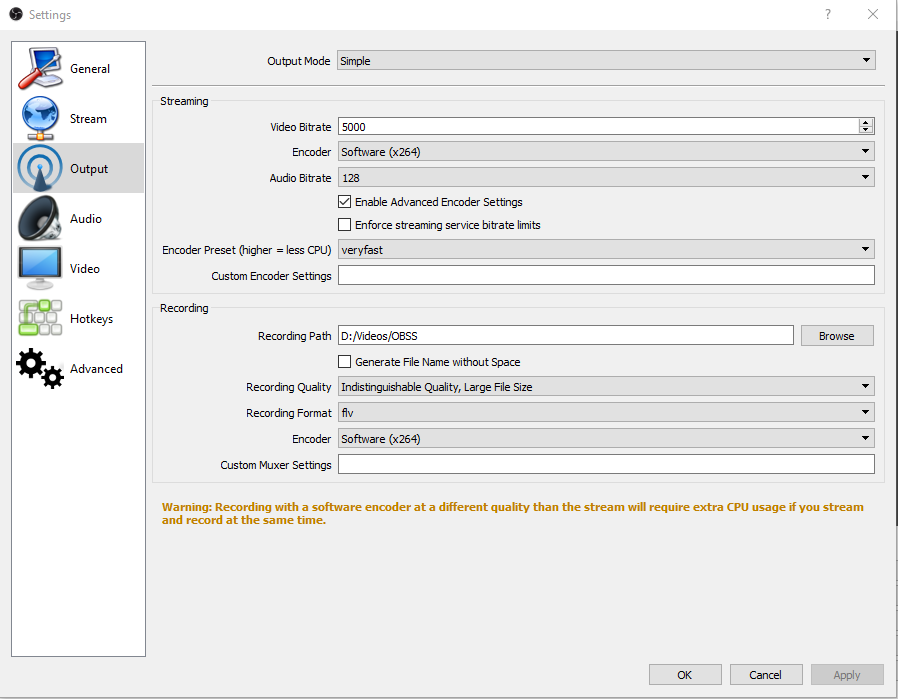Expand the Output Mode dropdown
Screen dimensions: 898x699
click(606, 61)
